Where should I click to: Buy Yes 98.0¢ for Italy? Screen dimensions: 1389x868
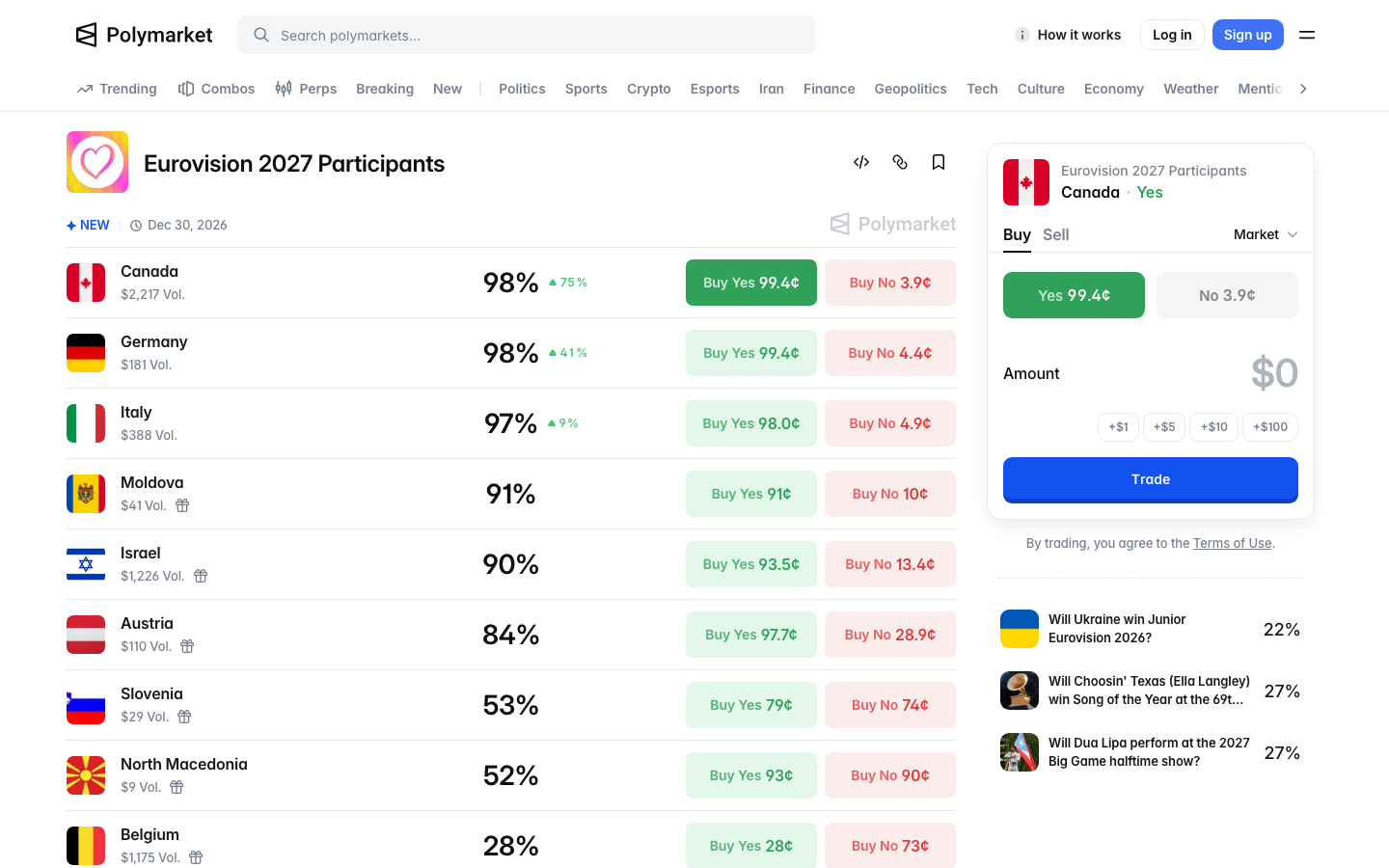751,423
